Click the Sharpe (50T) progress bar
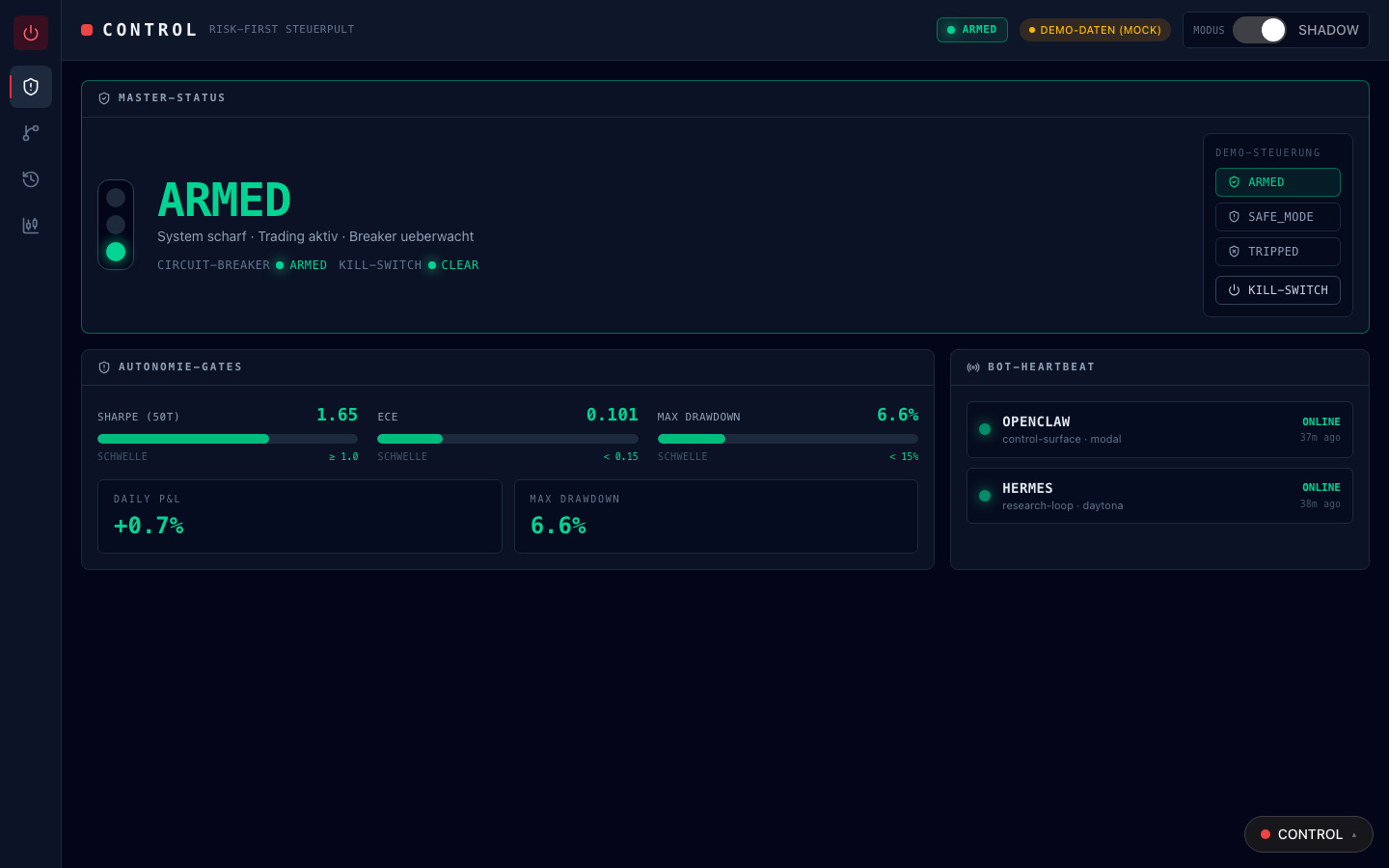Viewport: 1389px width, 868px height. (228, 439)
